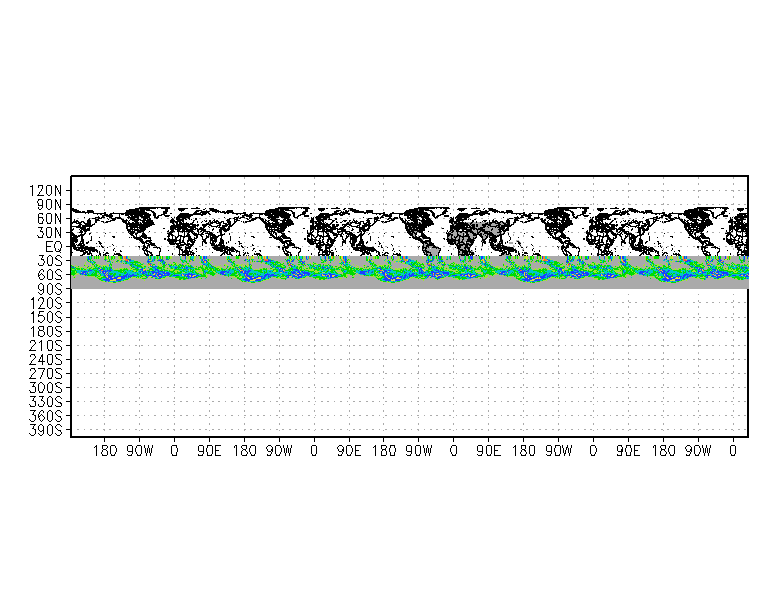Select the 90N latitude label
The image size is (784, 612).
(49, 204)
